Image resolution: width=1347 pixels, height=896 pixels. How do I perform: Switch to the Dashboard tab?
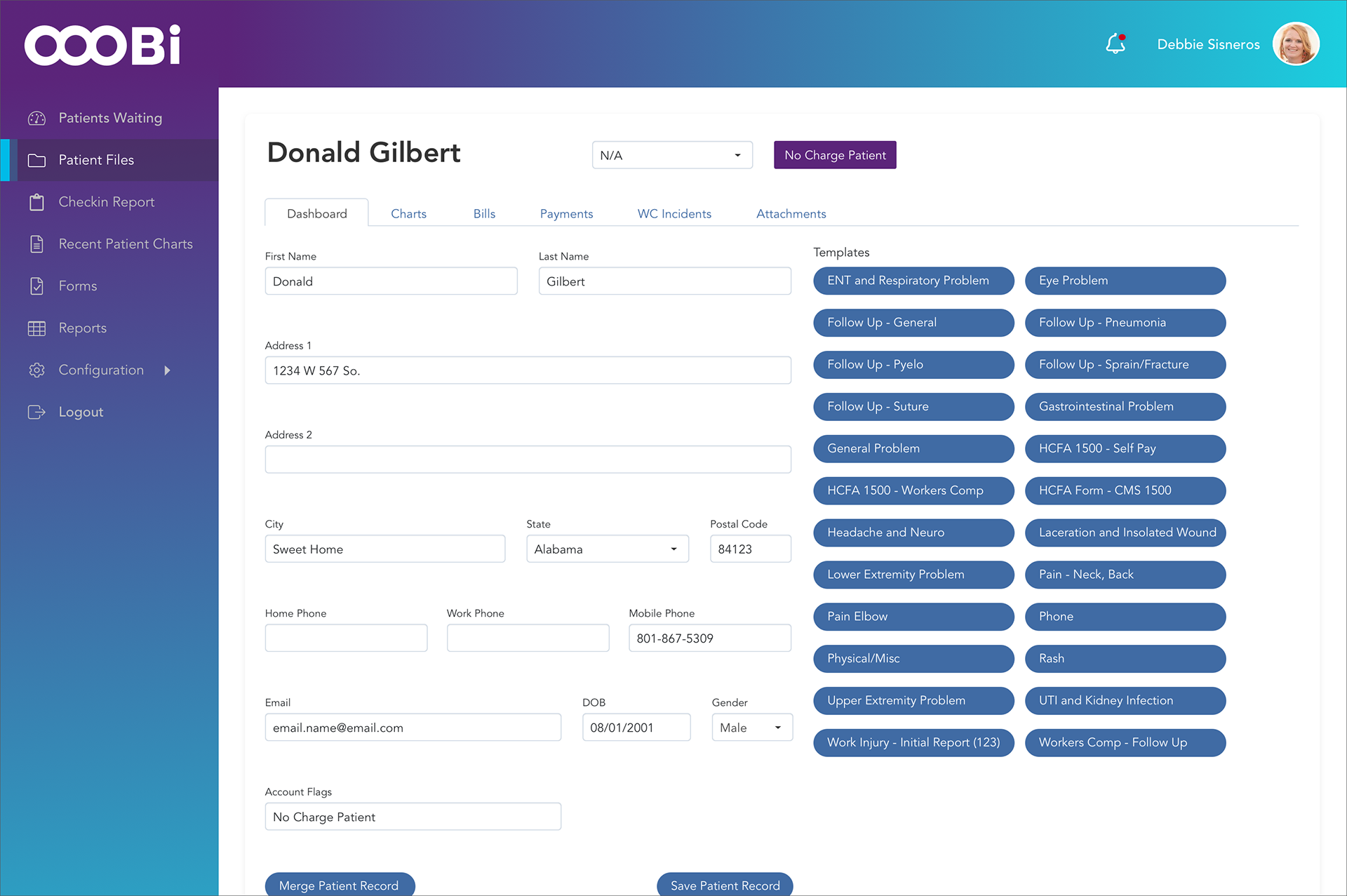pyautogui.click(x=316, y=213)
